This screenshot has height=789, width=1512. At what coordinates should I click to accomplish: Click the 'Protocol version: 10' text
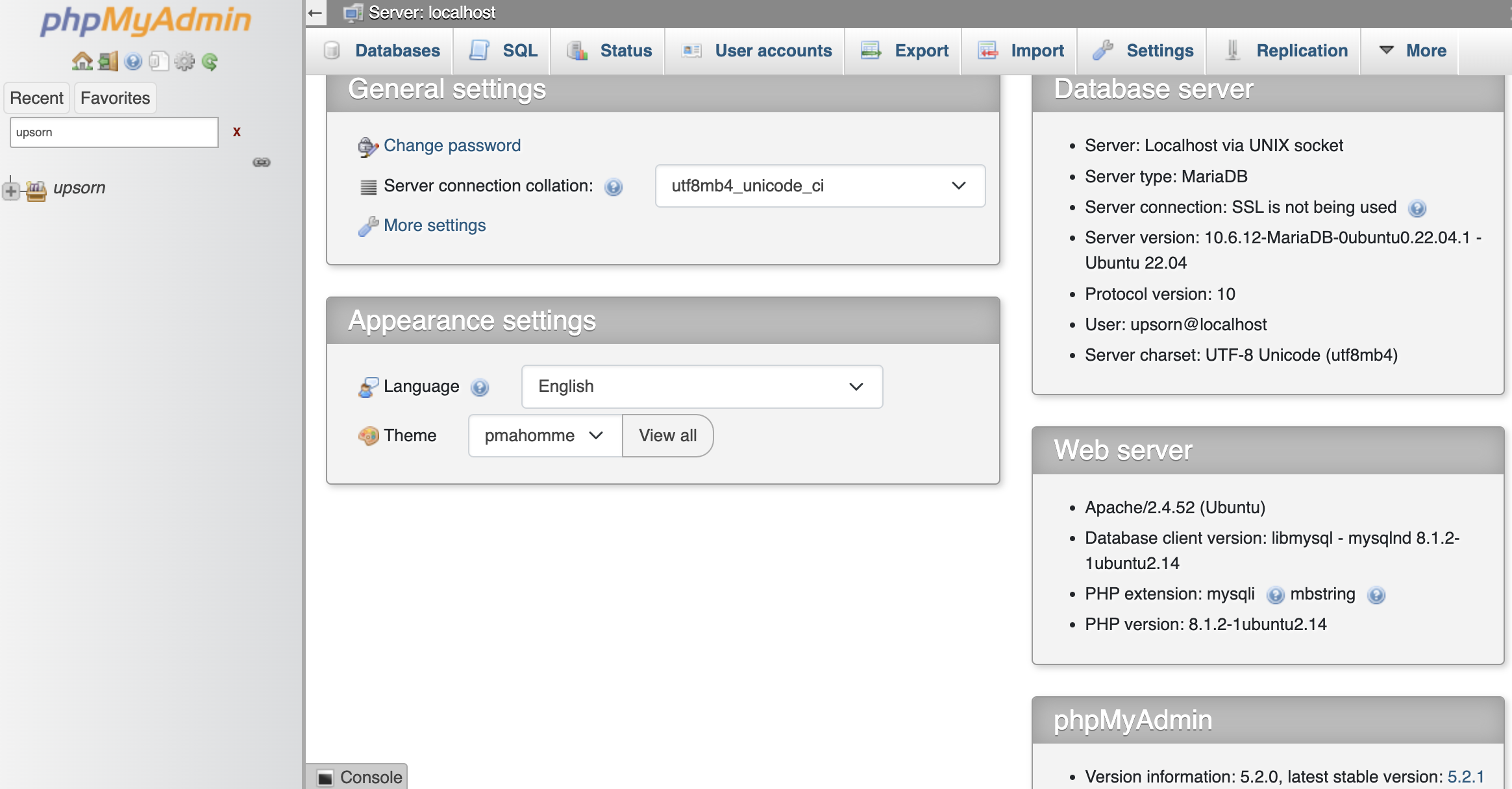tap(1160, 294)
